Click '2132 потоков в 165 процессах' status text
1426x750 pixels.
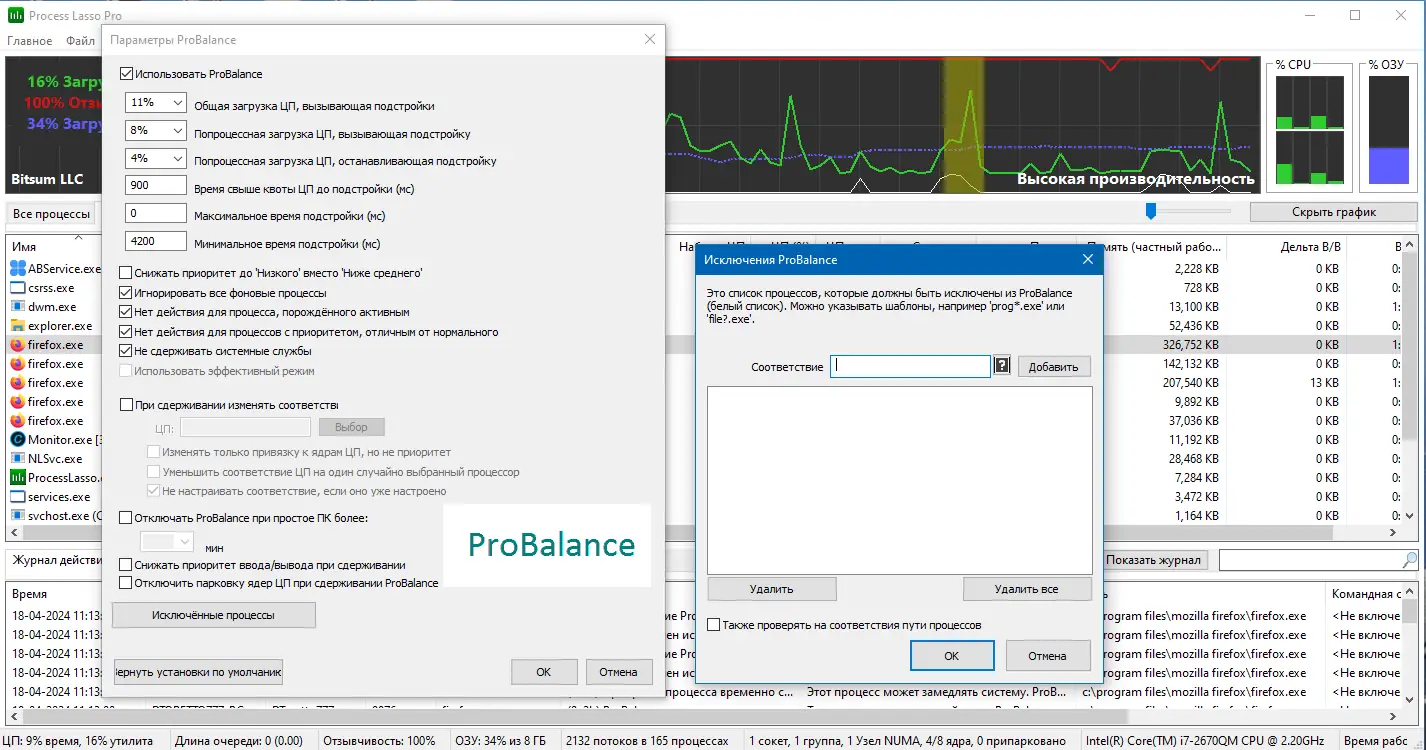point(647,741)
